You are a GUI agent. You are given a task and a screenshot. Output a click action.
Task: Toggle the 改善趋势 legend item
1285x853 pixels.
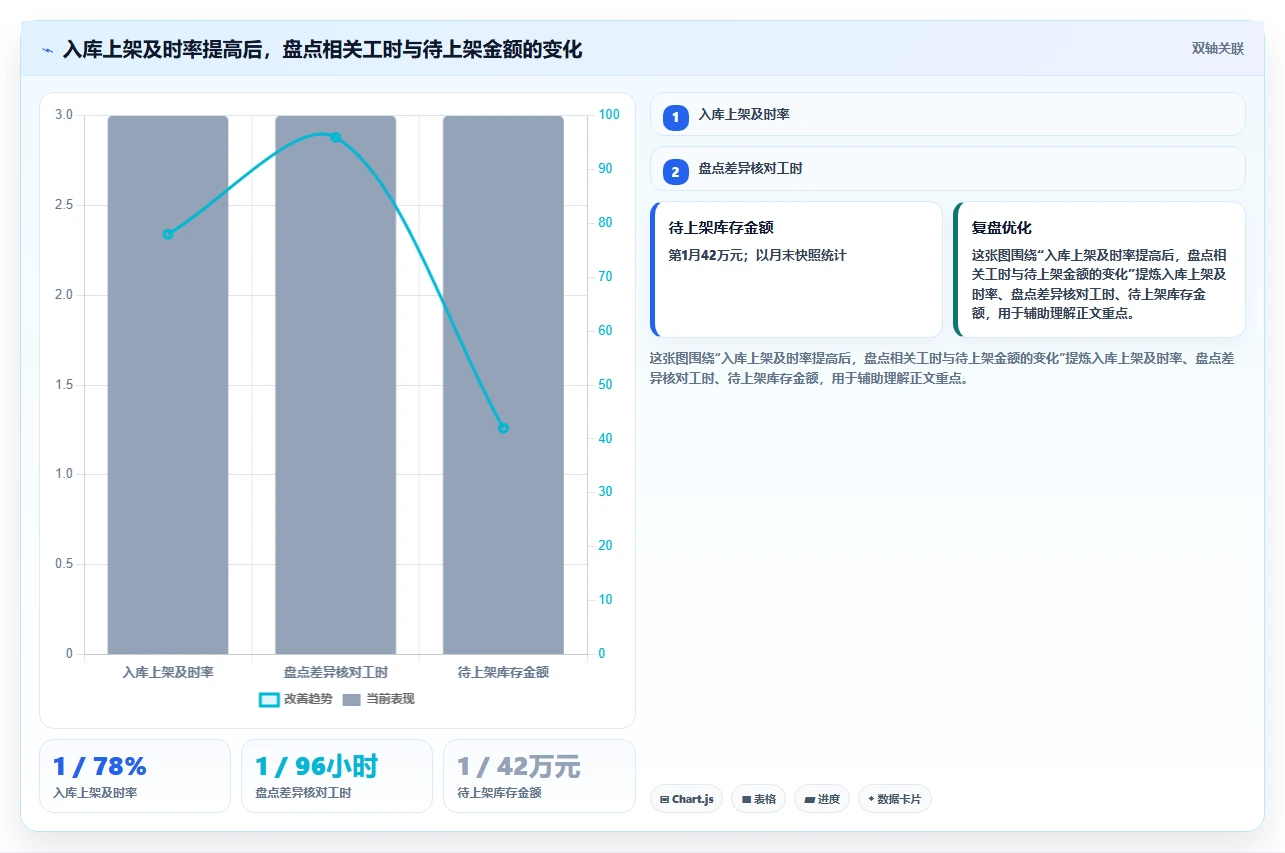coord(295,699)
